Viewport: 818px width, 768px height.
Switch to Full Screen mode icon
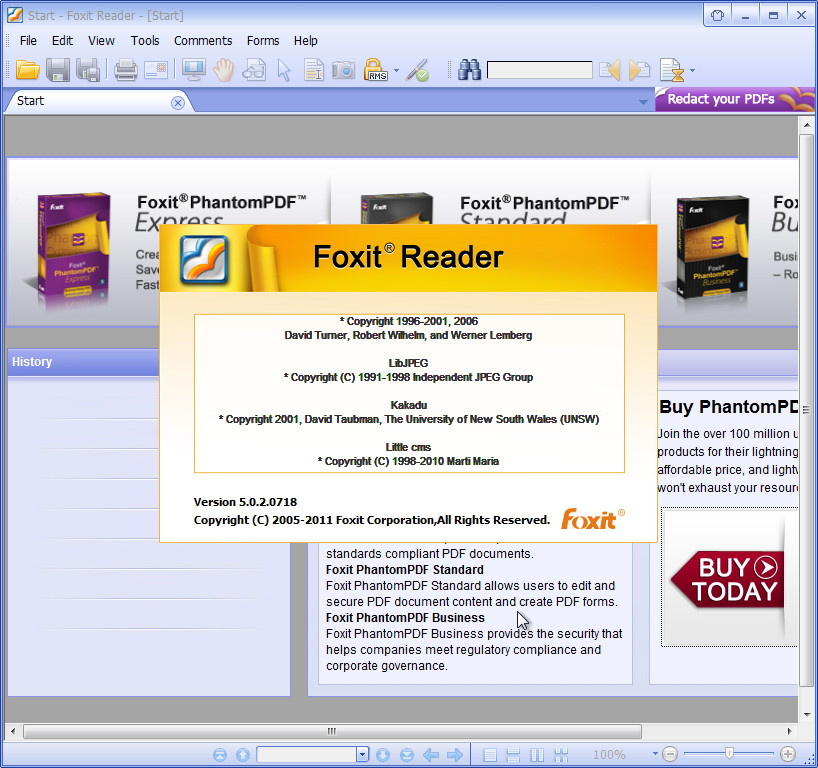tap(192, 70)
